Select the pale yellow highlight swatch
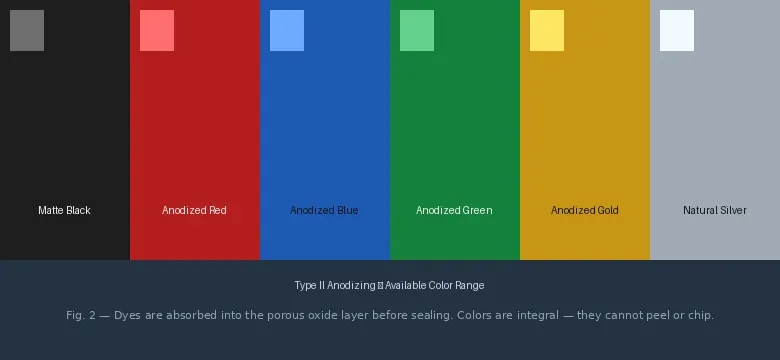Image resolution: width=780 pixels, height=360 pixels. [x=547, y=30]
